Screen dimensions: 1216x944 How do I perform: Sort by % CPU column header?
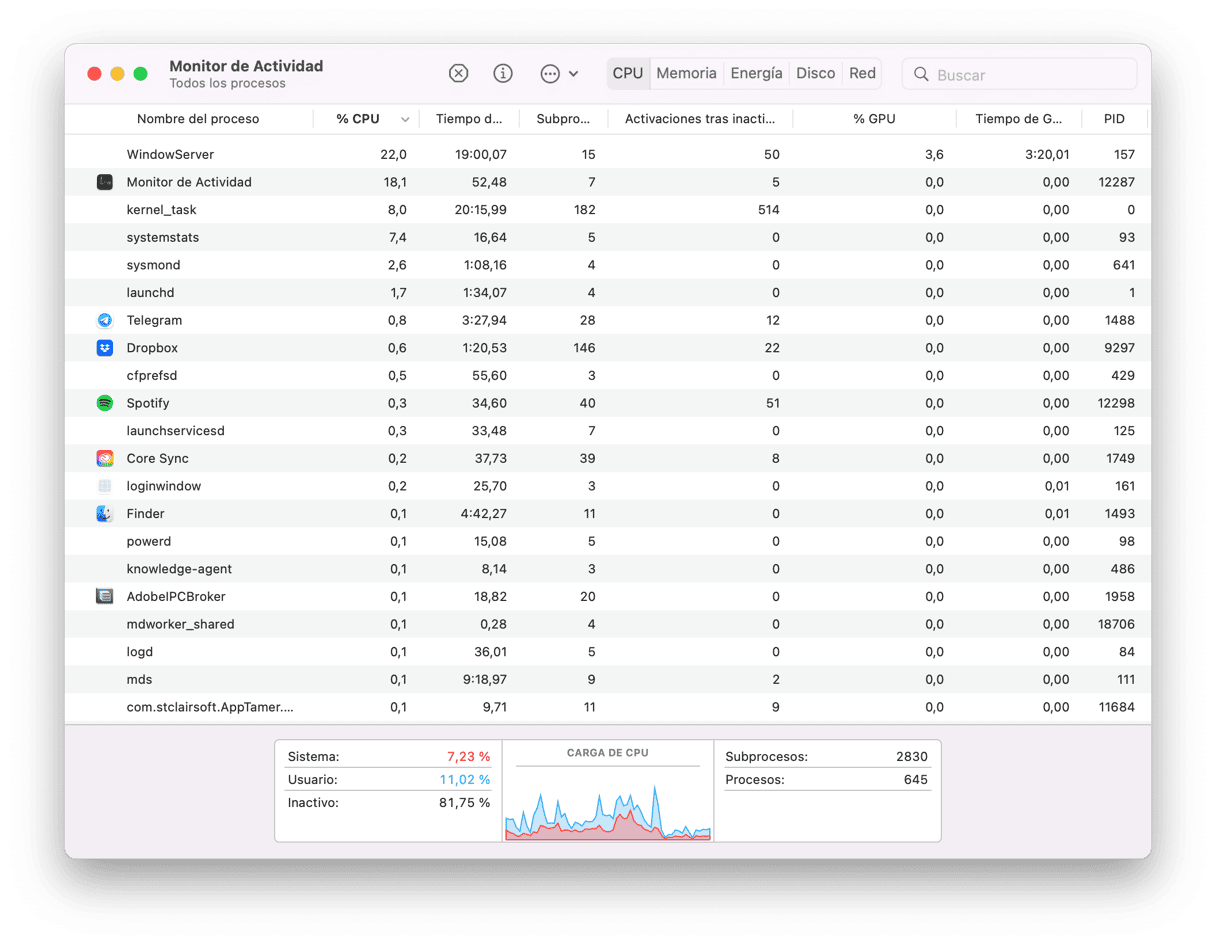(x=357, y=119)
